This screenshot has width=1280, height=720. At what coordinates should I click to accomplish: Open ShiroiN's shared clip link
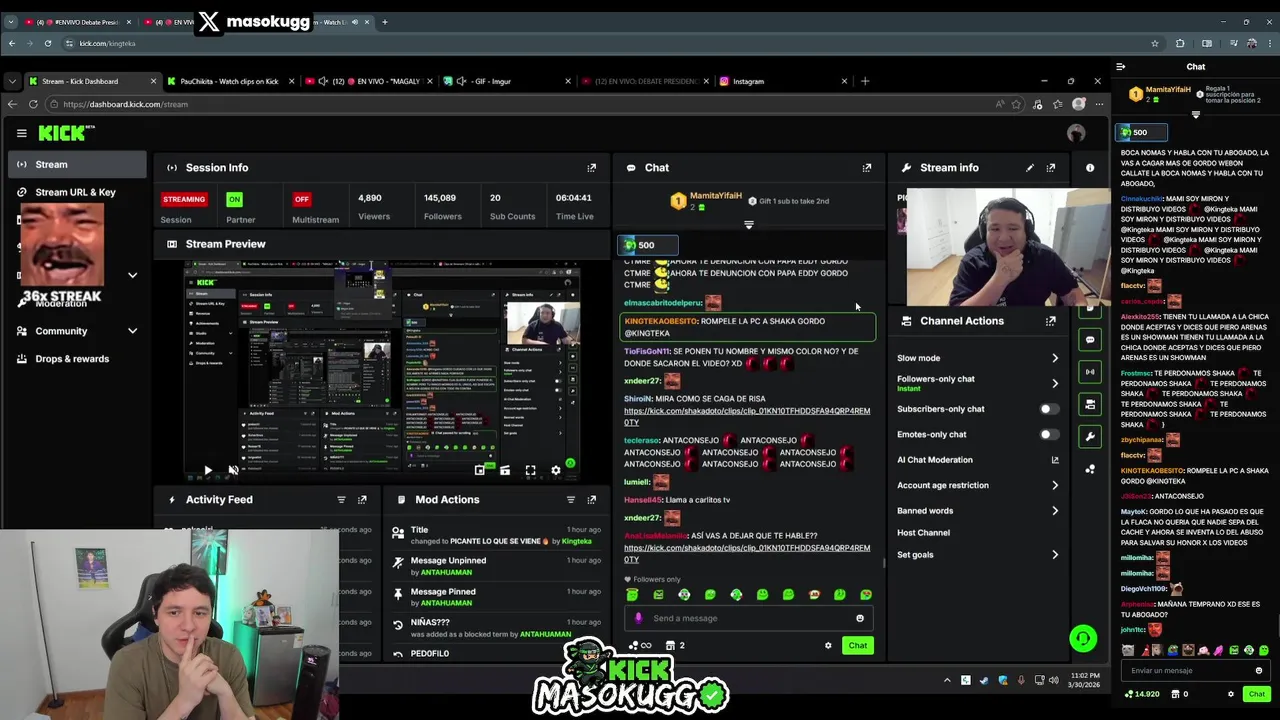(747, 416)
